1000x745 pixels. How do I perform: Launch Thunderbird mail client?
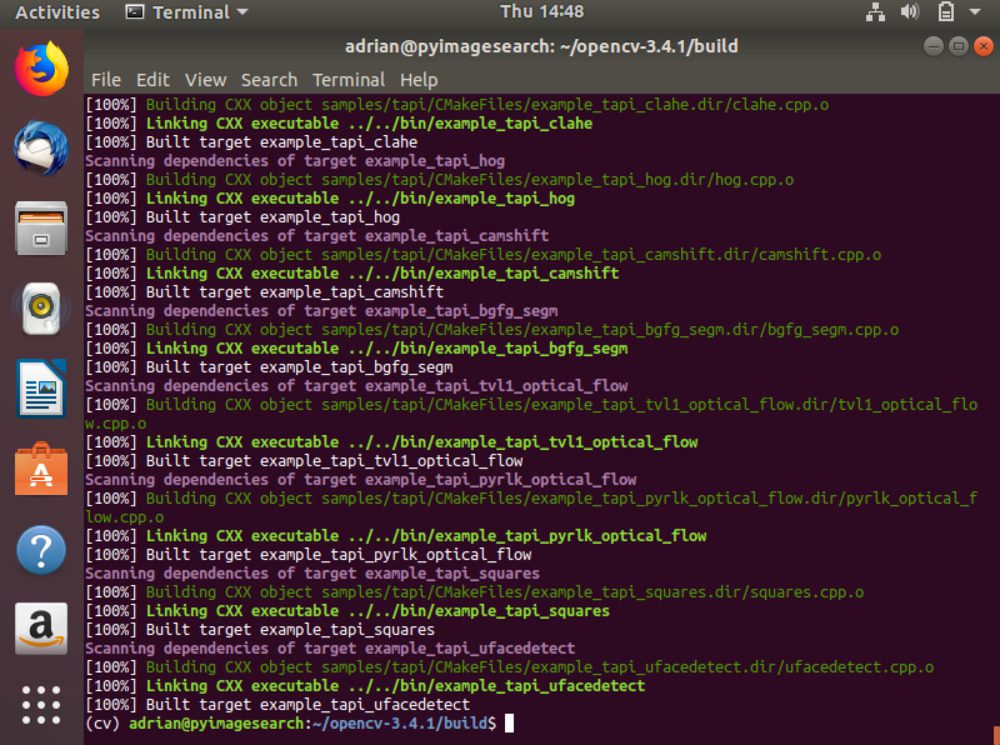[41, 148]
